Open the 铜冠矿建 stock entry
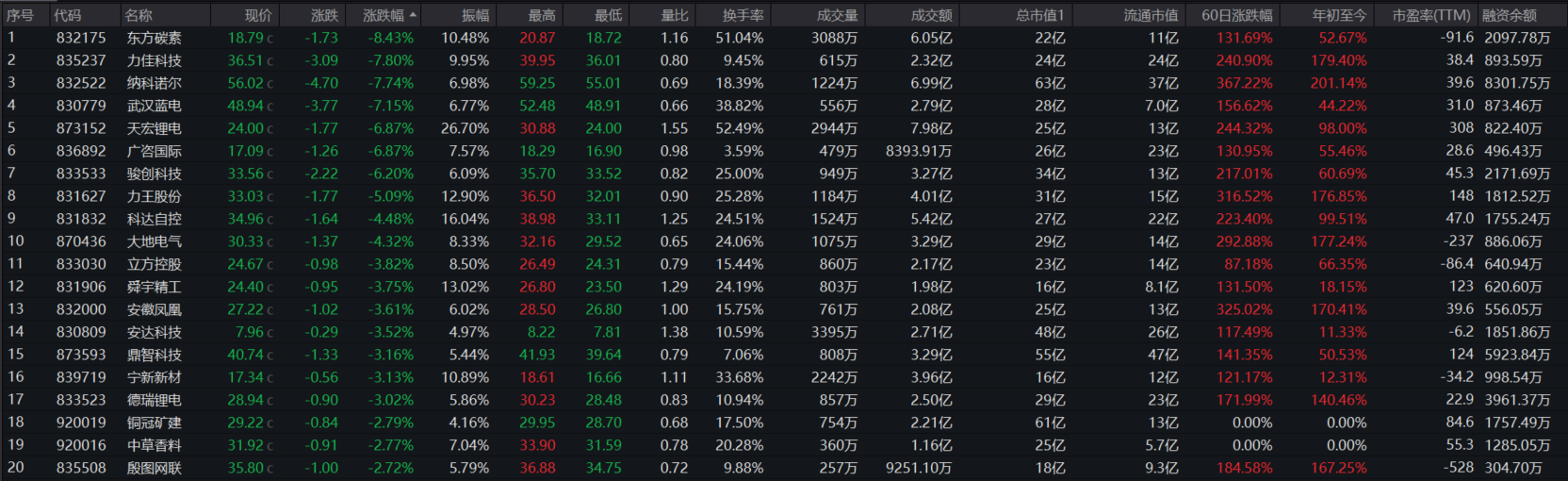 pyautogui.click(x=154, y=423)
